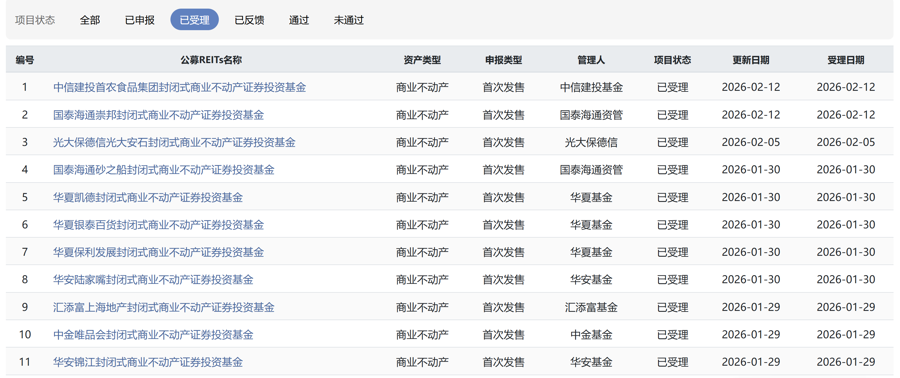Click the 更新日期 column header
This screenshot has height=378, width=900.
[751, 60]
